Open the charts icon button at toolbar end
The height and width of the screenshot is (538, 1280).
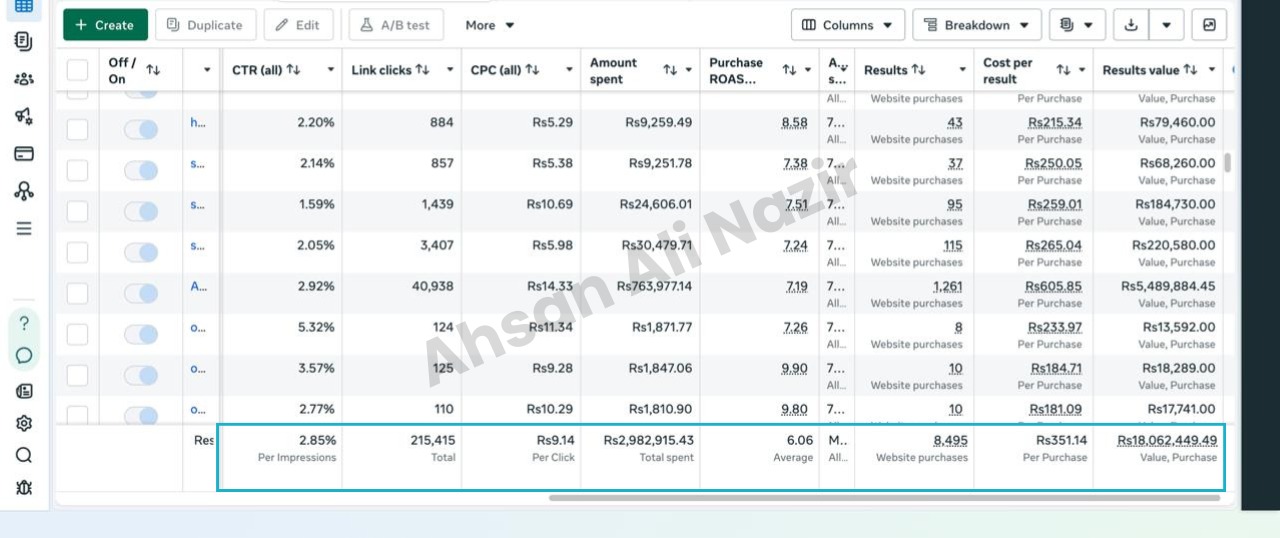pos(1209,25)
